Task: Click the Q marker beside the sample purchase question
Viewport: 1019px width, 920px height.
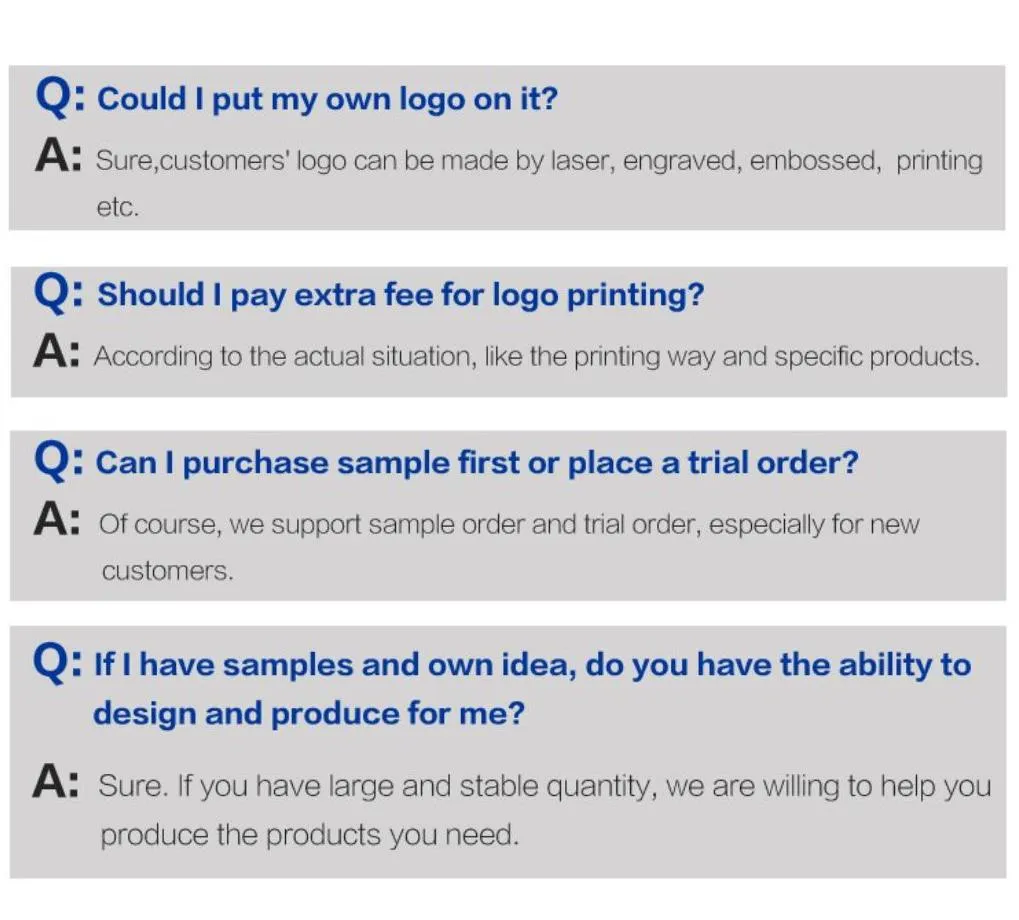Action: tap(58, 461)
